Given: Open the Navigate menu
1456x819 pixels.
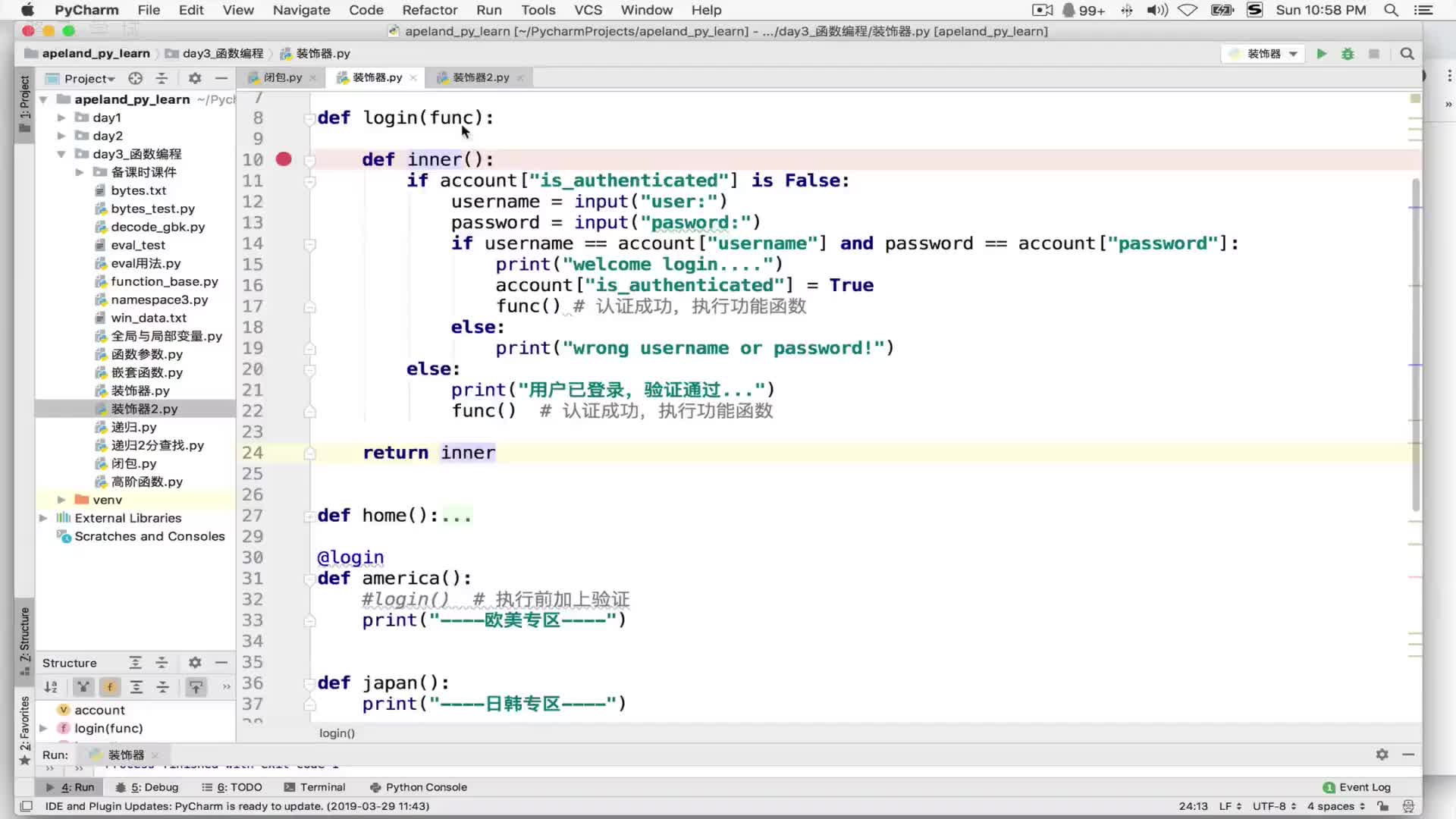Looking at the screenshot, I should [x=301, y=10].
